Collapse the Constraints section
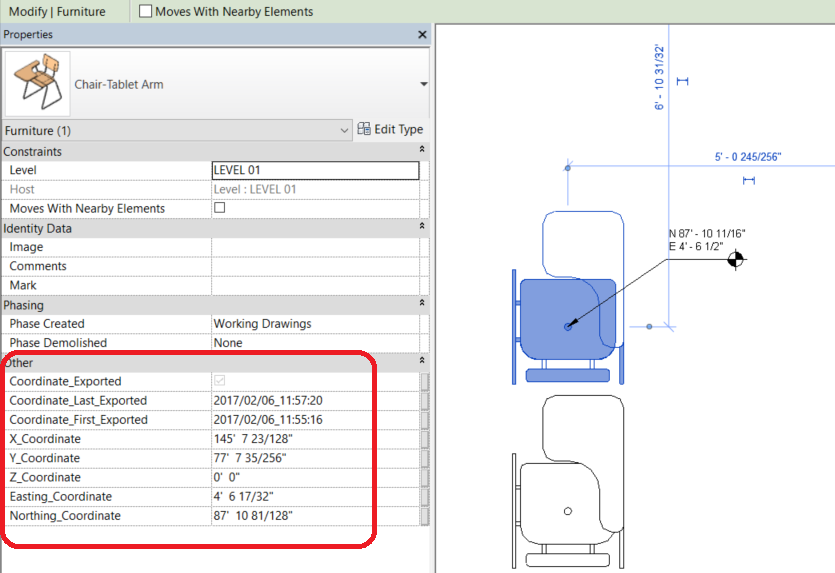835x573 pixels. tap(422, 151)
